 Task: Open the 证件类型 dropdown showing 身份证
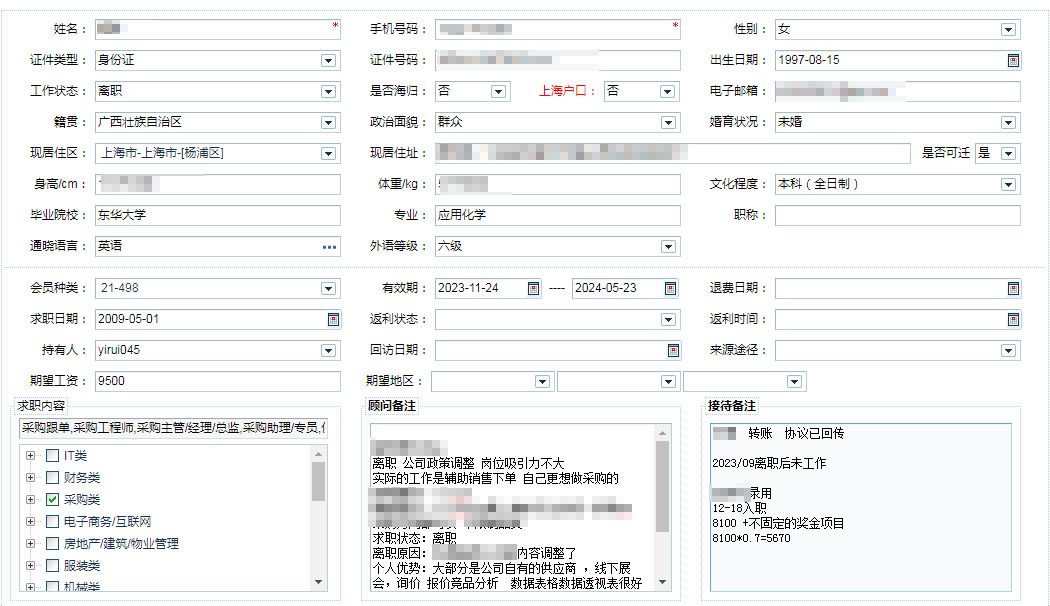click(x=328, y=60)
